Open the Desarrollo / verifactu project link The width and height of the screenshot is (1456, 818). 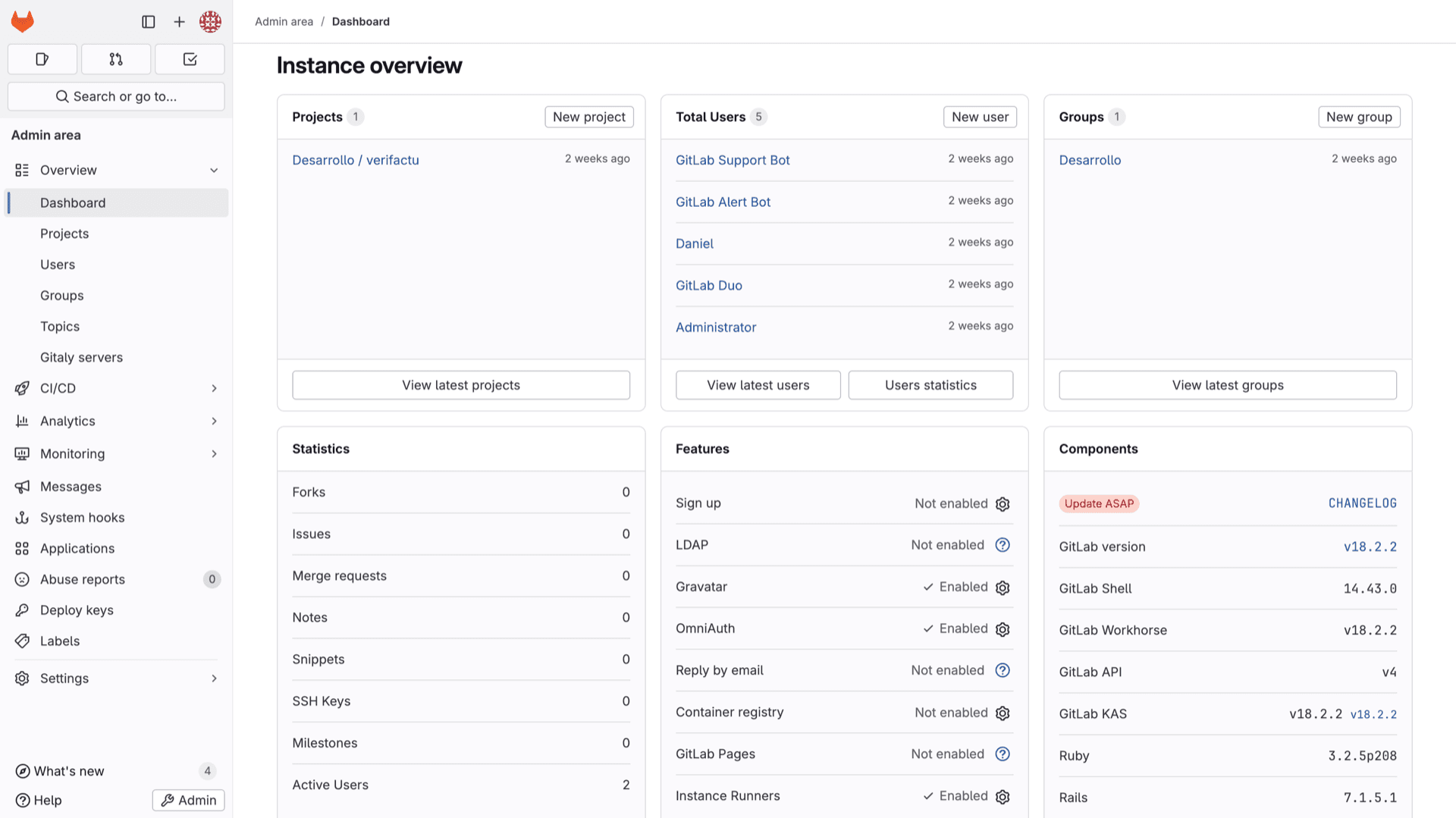pos(356,160)
